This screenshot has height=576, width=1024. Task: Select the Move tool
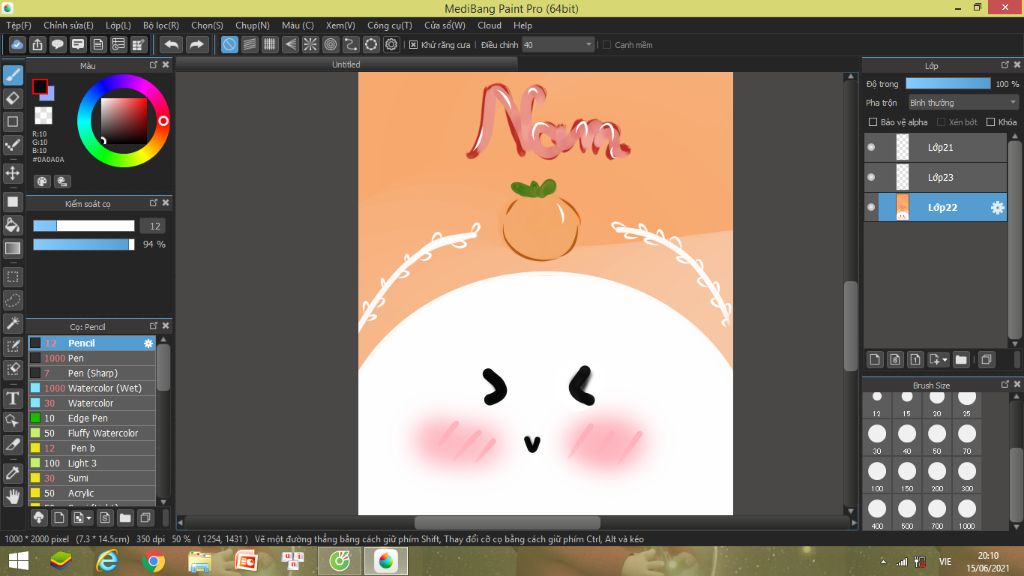pos(12,173)
